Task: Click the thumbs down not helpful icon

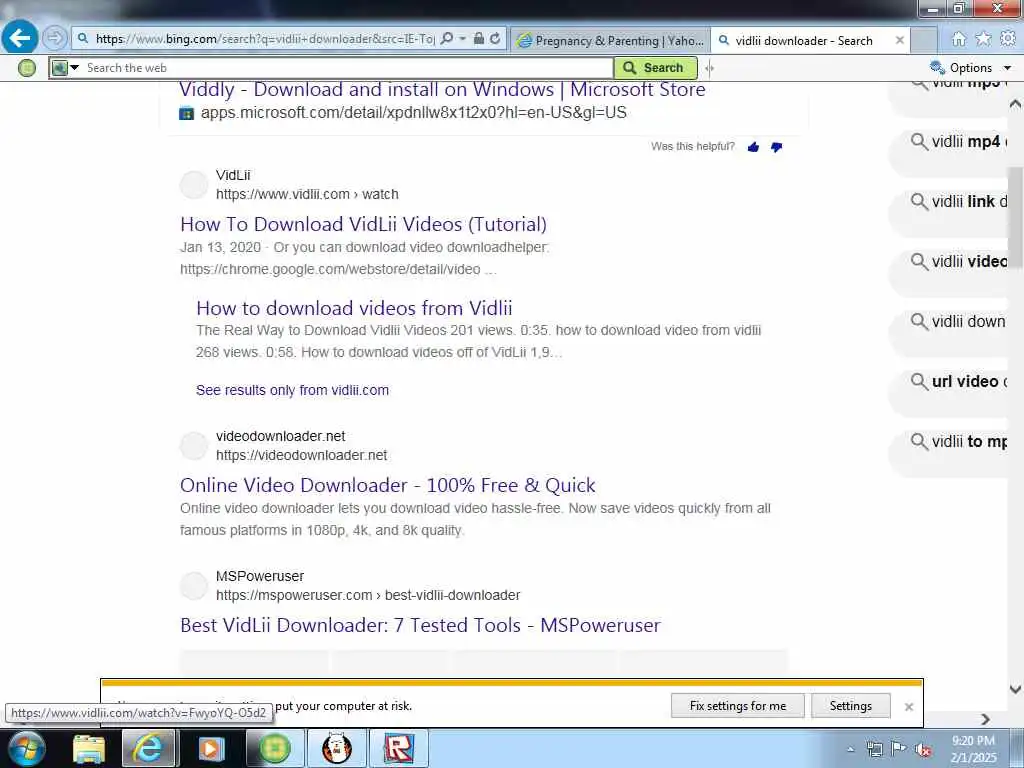Action: [776, 147]
